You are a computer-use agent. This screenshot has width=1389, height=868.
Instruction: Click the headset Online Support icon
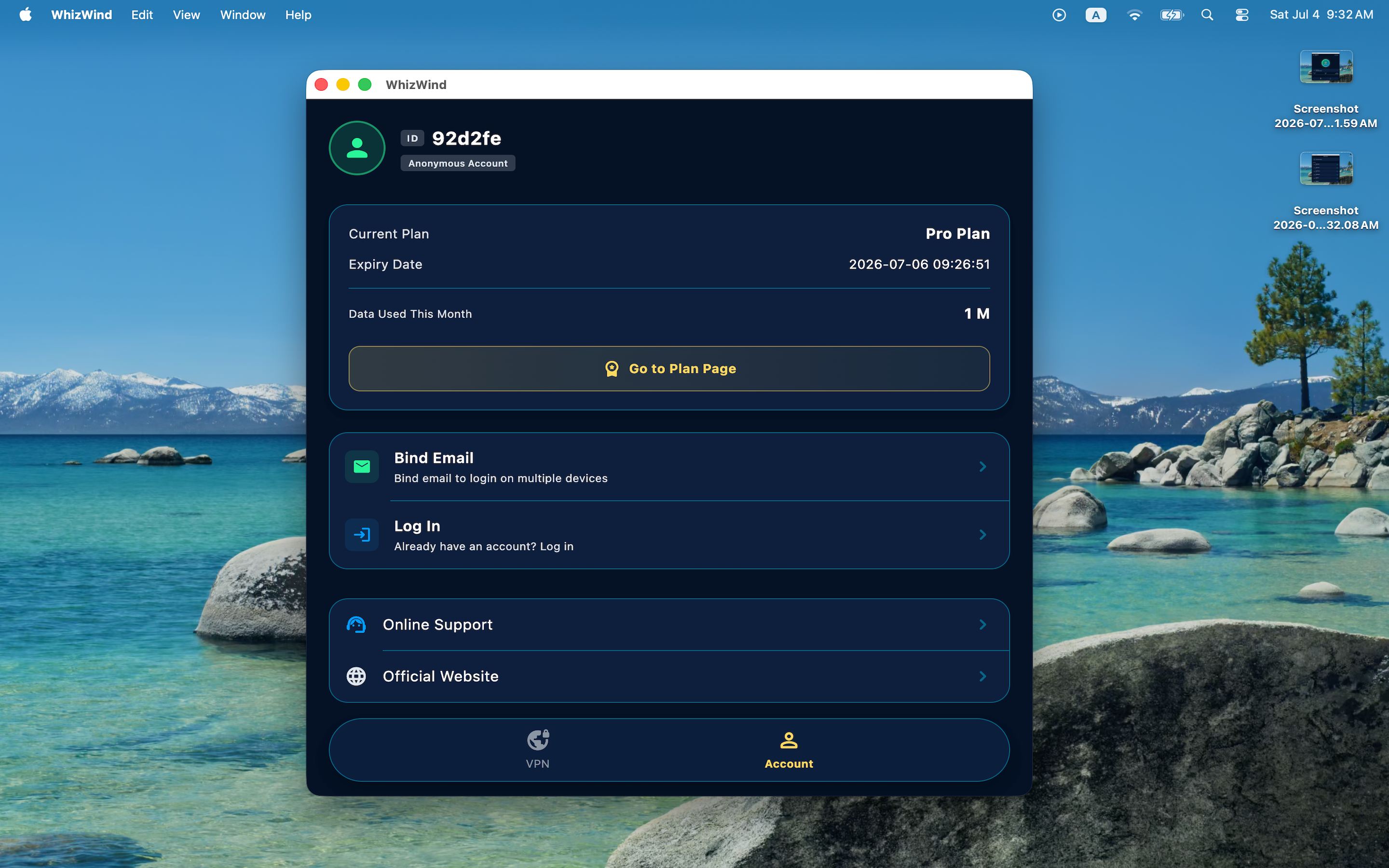pyautogui.click(x=356, y=624)
